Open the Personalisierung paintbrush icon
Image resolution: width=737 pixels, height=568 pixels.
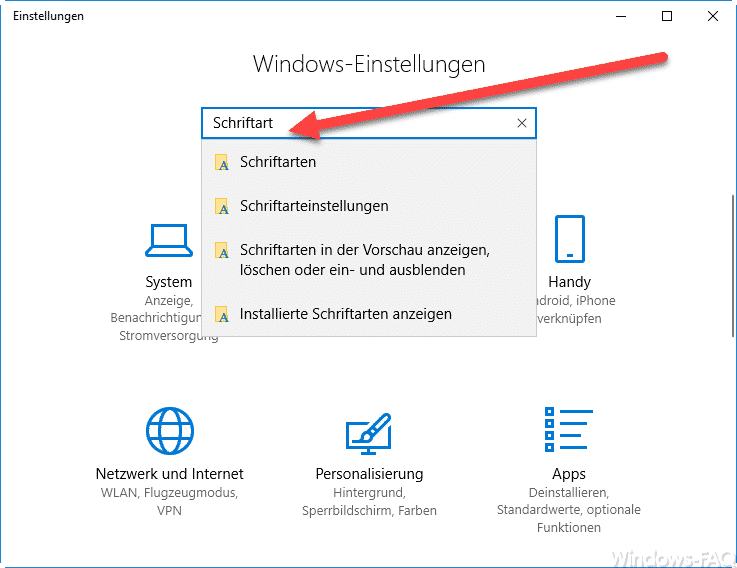(369, 434)
